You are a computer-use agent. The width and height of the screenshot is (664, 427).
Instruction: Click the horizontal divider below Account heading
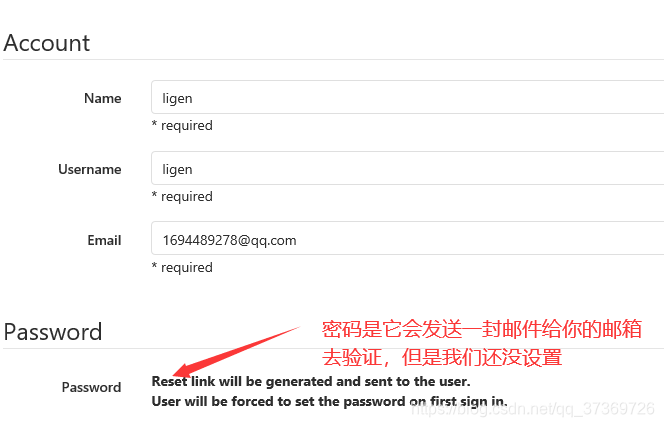(x=333, y=60)
